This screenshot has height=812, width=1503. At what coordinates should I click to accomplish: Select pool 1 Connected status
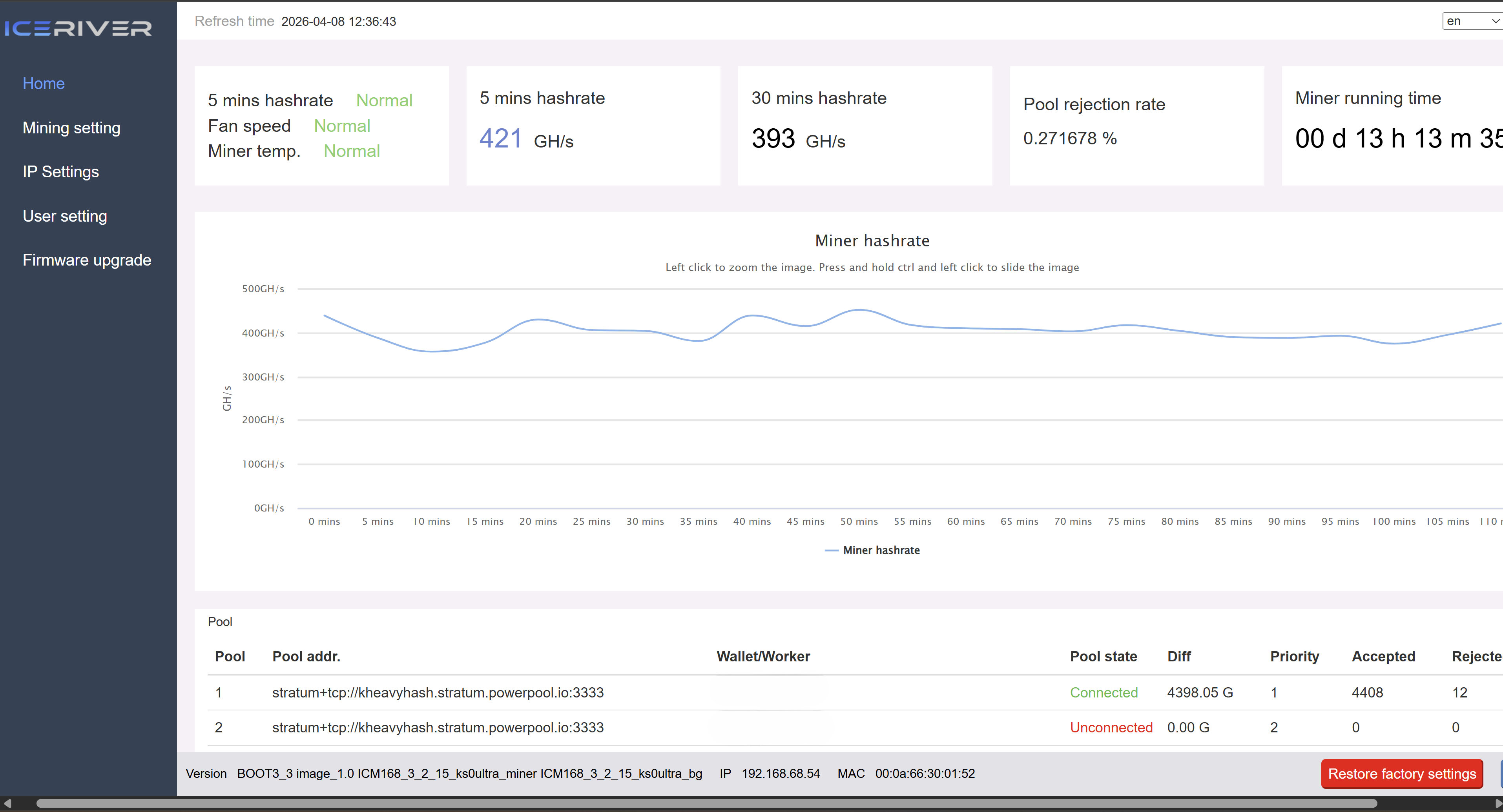point(1104,692)
